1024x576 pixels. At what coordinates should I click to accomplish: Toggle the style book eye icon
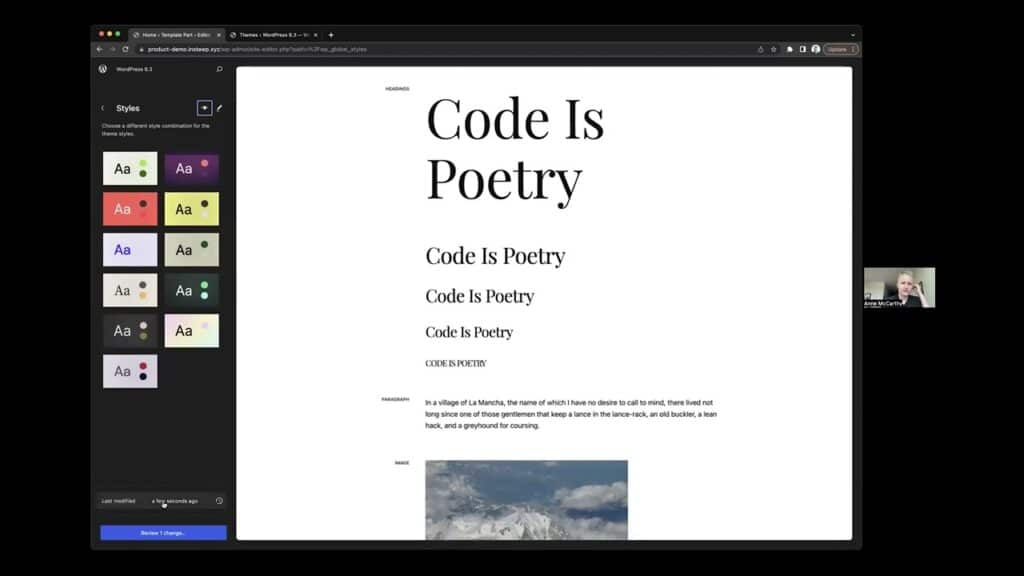pos(204,108)
